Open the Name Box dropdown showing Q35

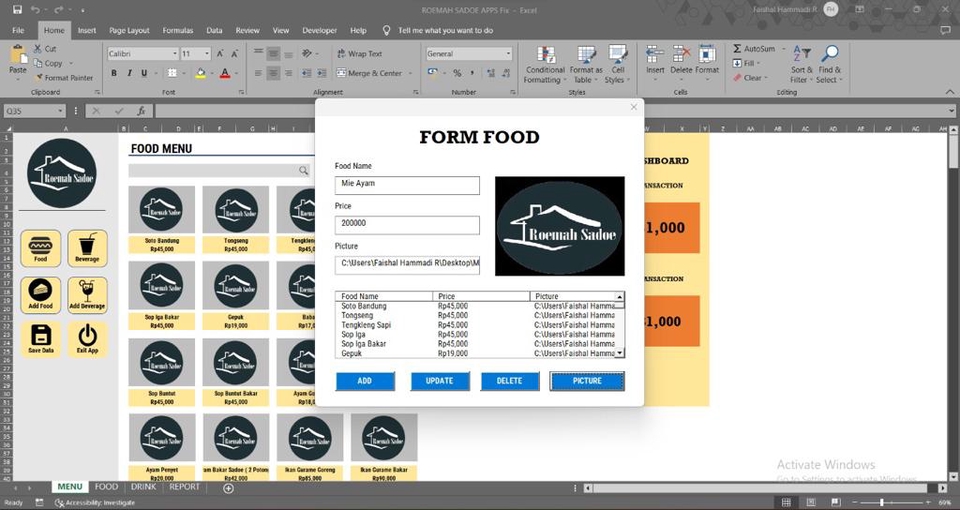(60, 111)
